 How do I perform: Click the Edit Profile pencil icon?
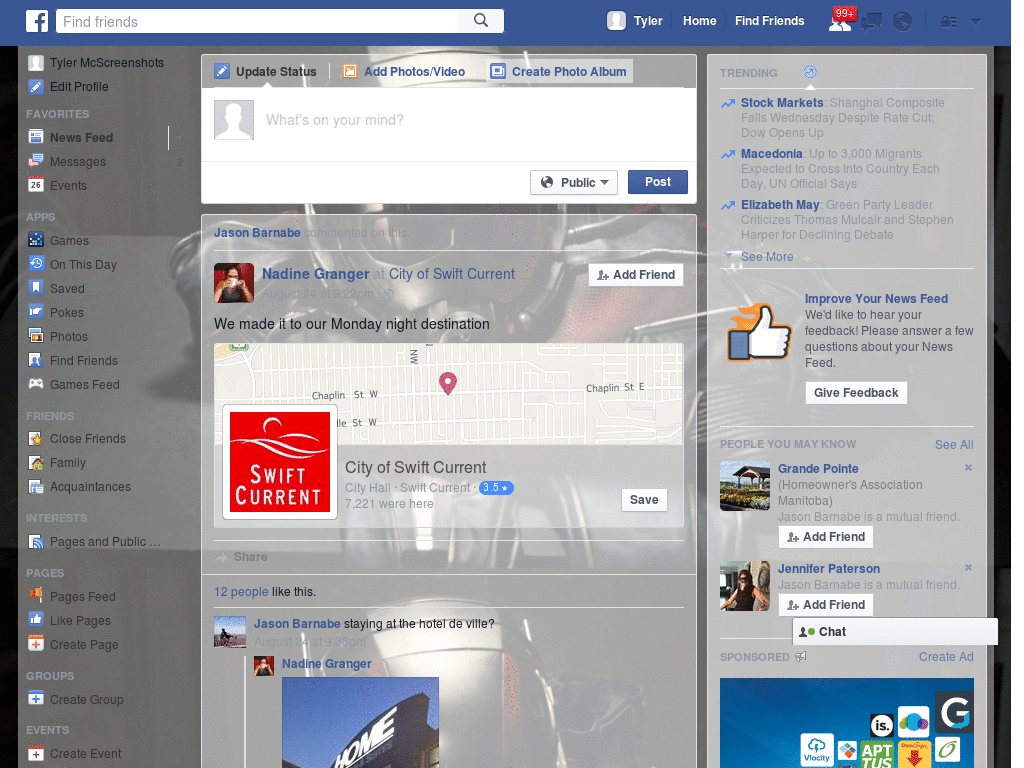tap(36, 86)
